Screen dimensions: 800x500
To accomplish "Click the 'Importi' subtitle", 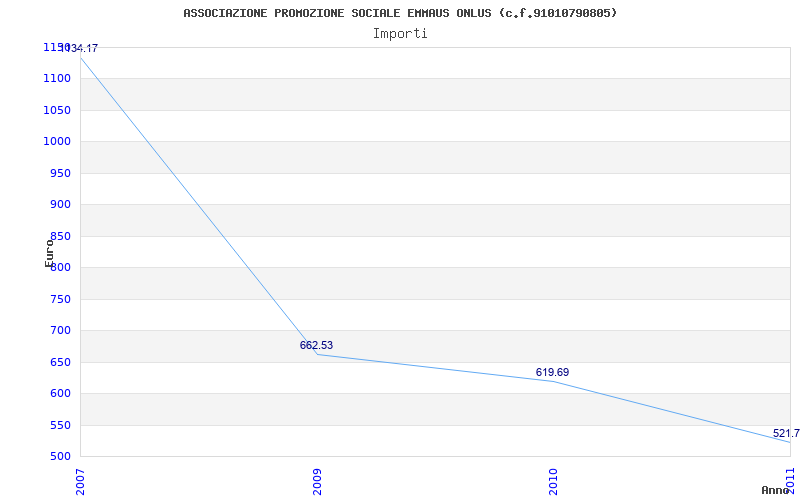I will click(400, 34).
